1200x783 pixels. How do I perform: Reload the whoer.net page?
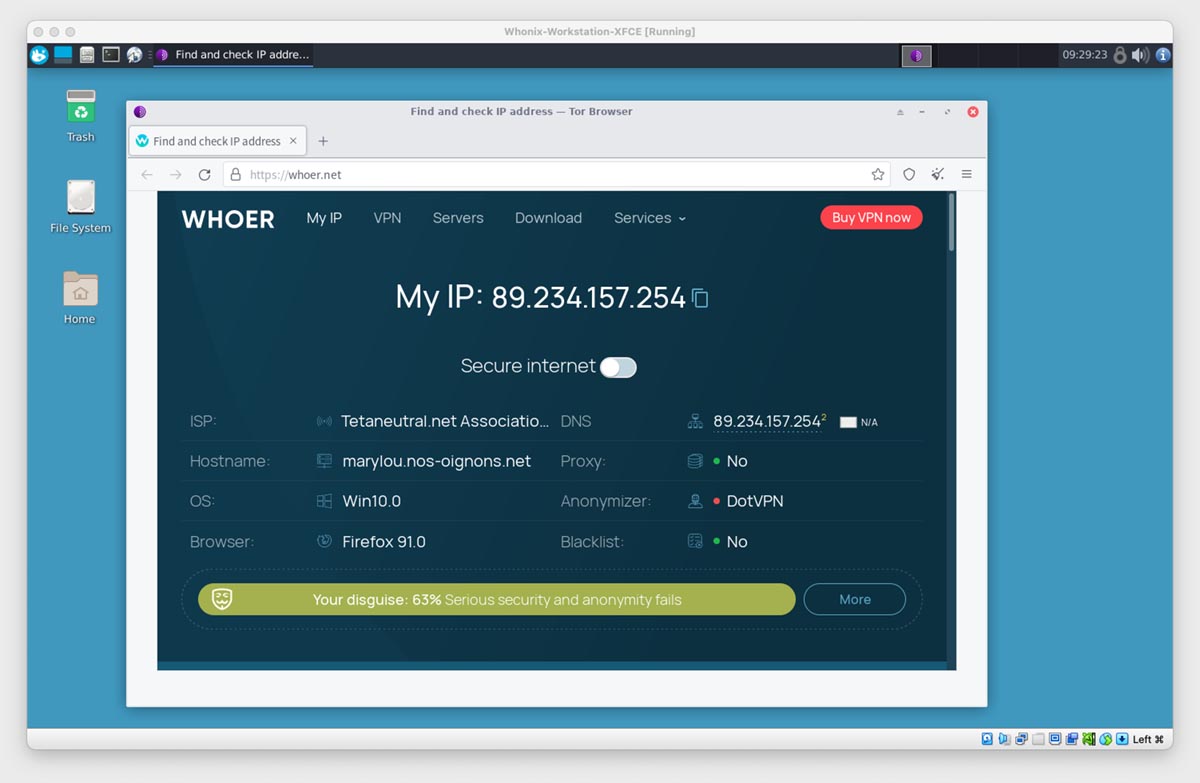pos(205,174)
